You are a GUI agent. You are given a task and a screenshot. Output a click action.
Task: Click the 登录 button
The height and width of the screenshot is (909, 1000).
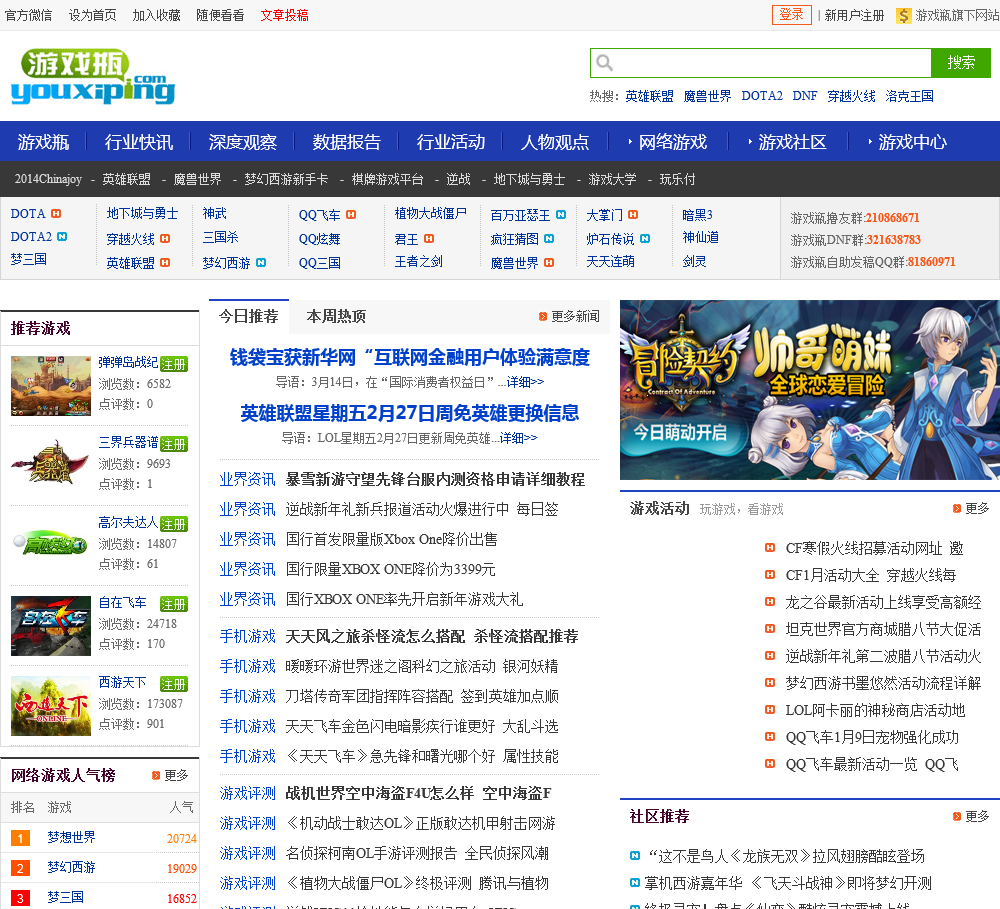coord(791,15)
